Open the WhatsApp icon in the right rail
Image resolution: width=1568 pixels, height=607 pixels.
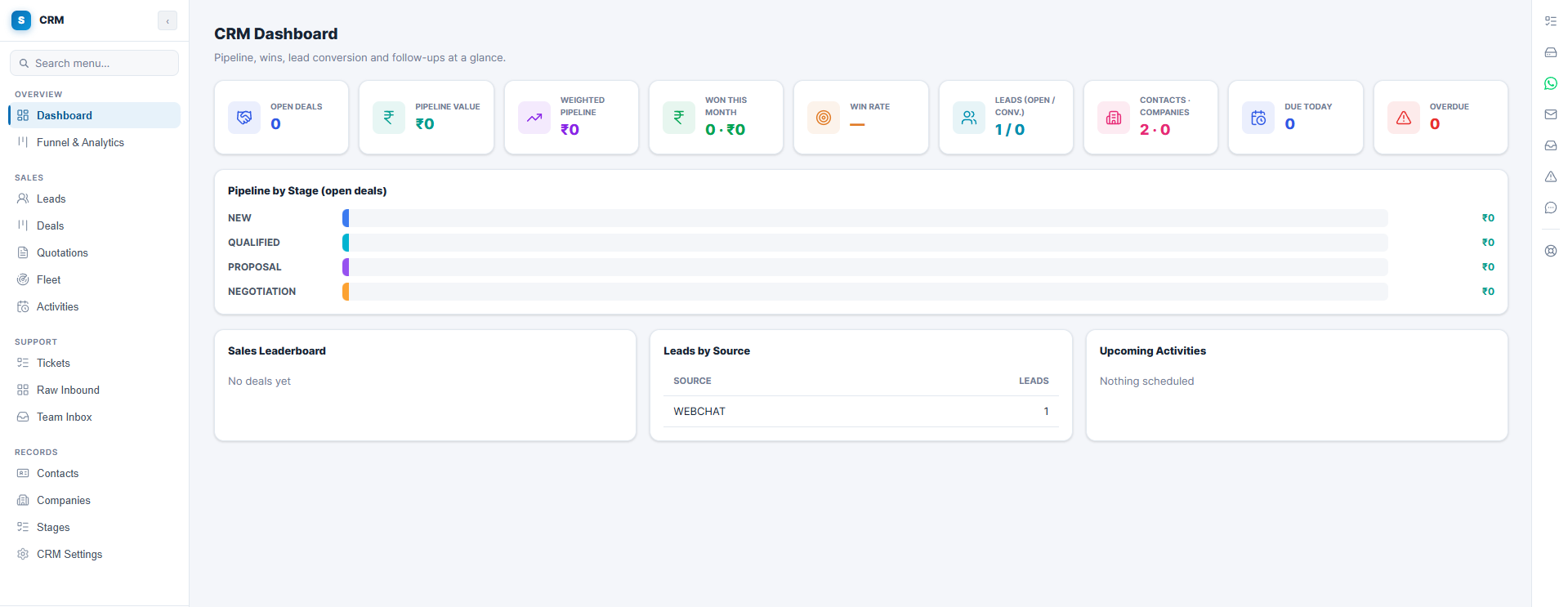pyautogui.click(x=1550, y=83)
